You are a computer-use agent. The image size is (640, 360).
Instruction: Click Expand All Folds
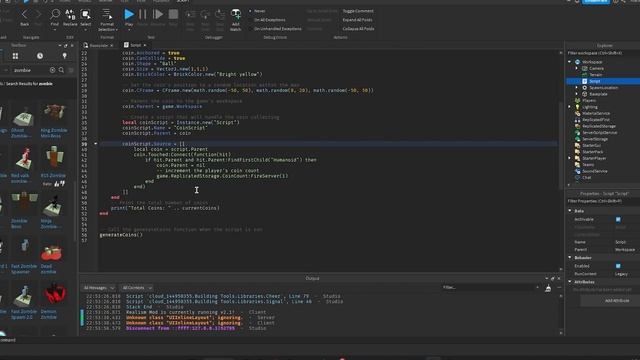coord(358,20)
